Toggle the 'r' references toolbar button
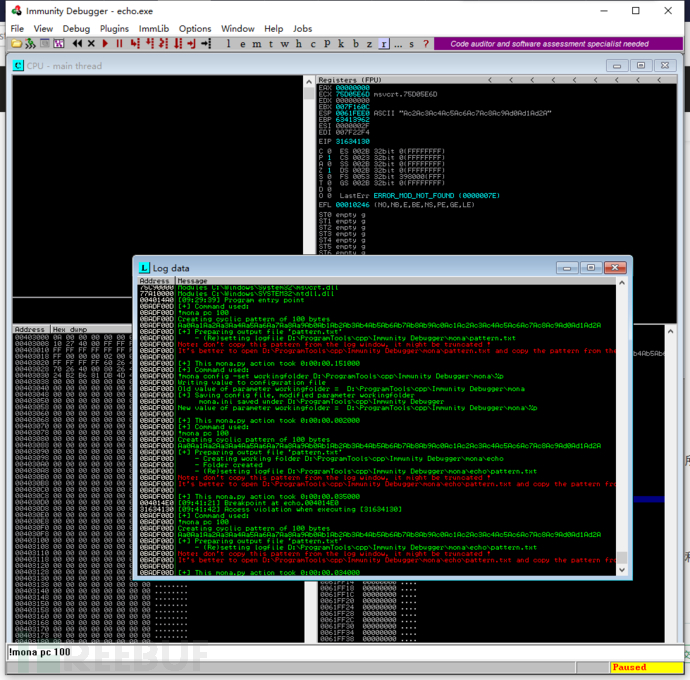 [384, 44]
